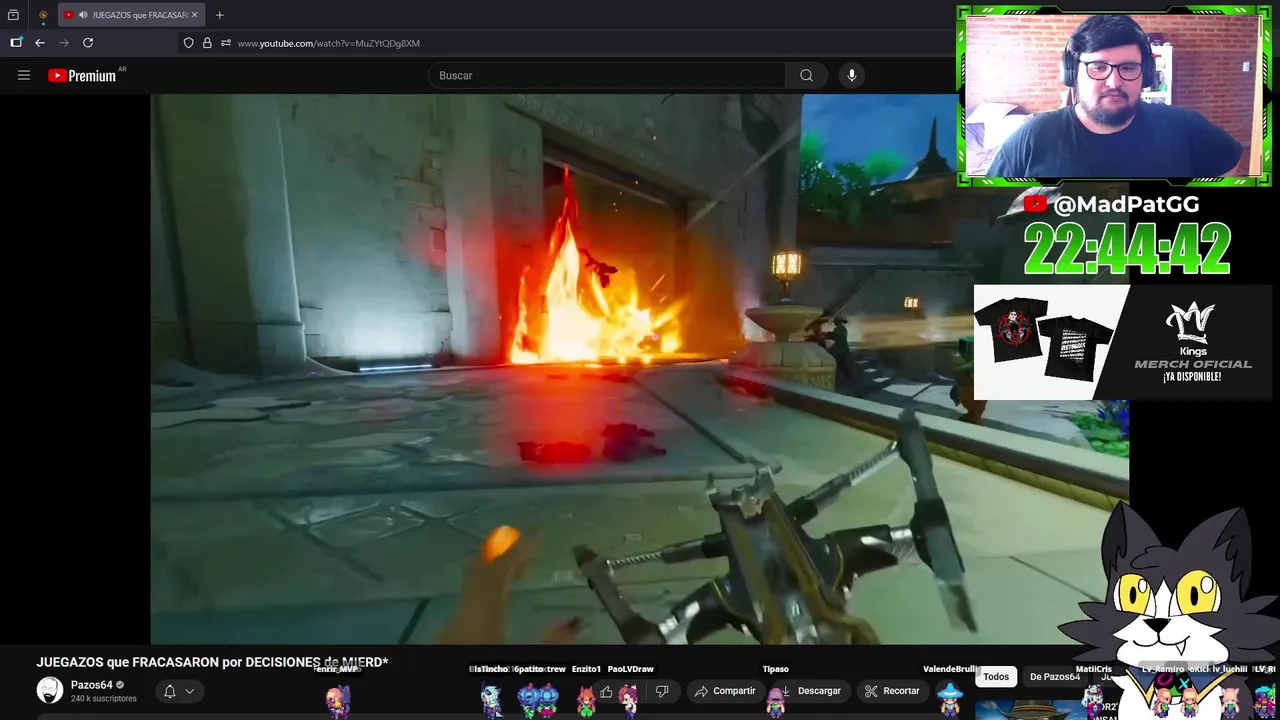This screenshot has width=1280, height=720.
Task: Select the Todos filter chip
Action: tap(996, 677)
